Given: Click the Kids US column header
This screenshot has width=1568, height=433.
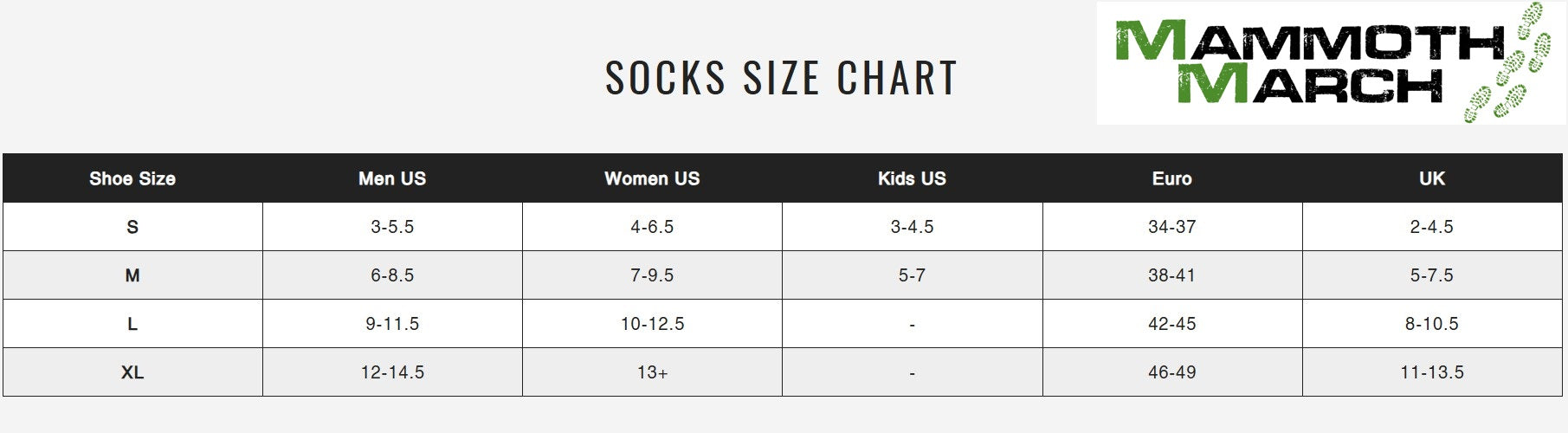Looking at the screenshot, I should click(912, 178).
